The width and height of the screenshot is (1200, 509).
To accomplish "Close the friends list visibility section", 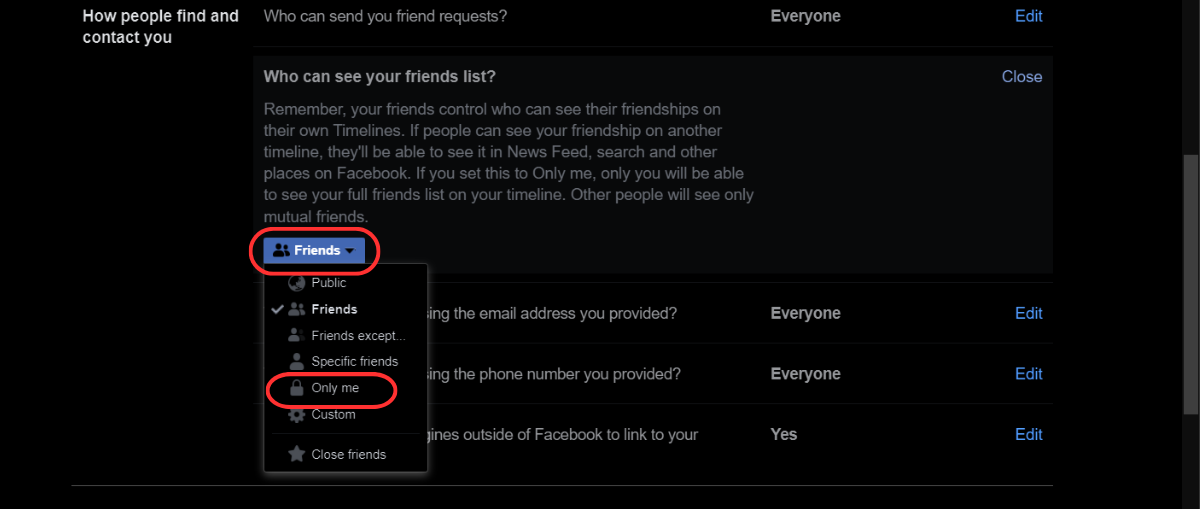I will [1021, 77].
